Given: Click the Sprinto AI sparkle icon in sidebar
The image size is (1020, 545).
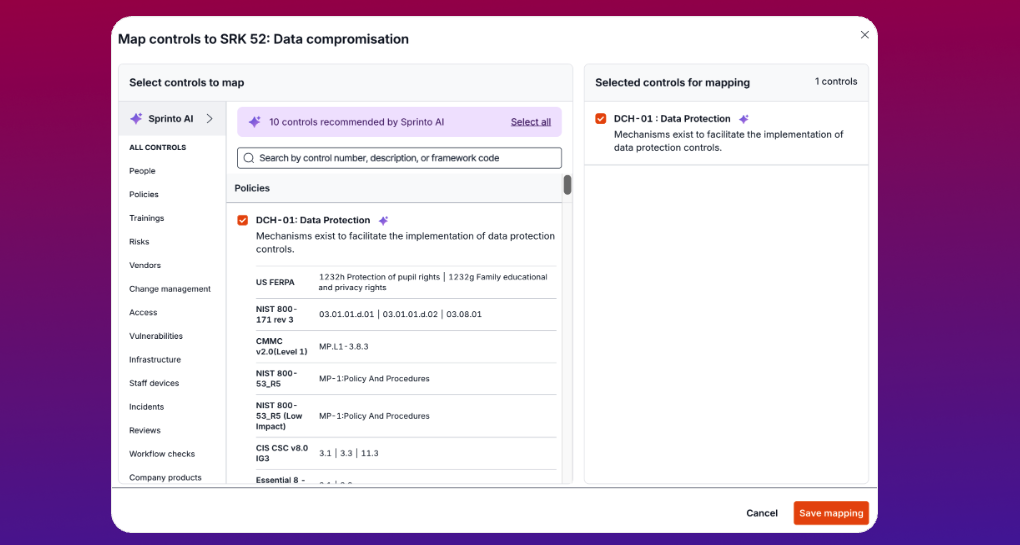Looking at the screenshot, I should 136,118.
